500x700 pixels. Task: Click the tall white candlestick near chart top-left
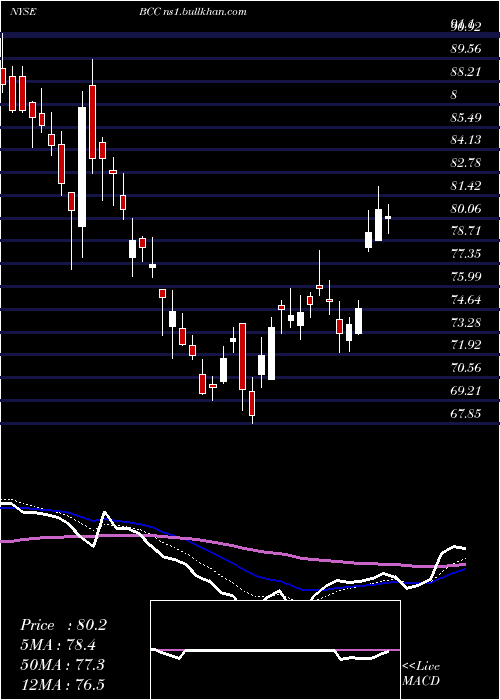(82, 167)
